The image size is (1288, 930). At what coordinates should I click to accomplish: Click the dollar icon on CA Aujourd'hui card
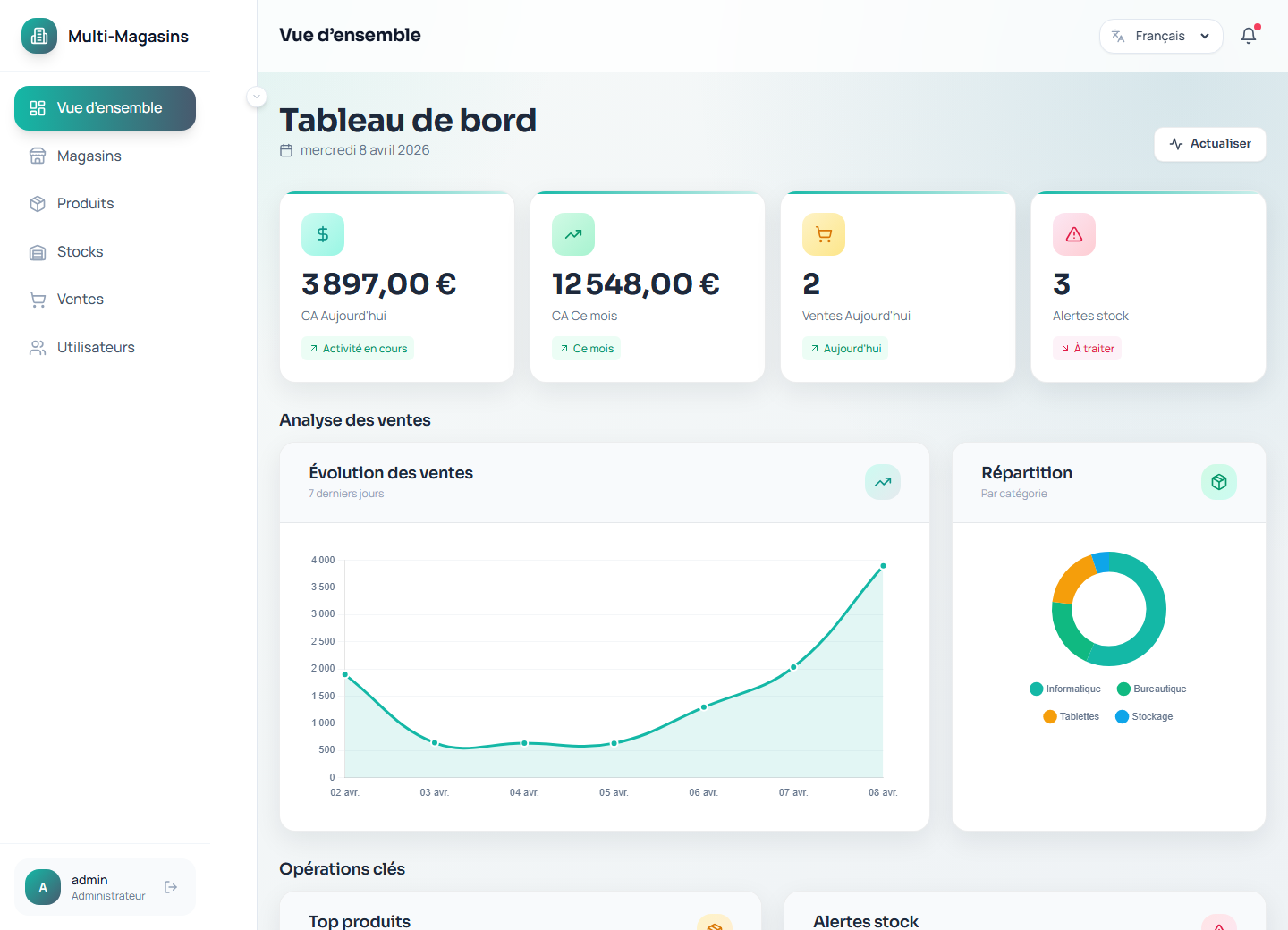[323, 234]
